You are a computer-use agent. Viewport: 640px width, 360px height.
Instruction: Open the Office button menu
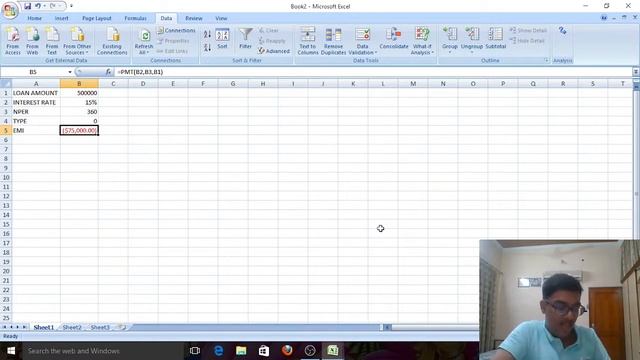[10, 10]
